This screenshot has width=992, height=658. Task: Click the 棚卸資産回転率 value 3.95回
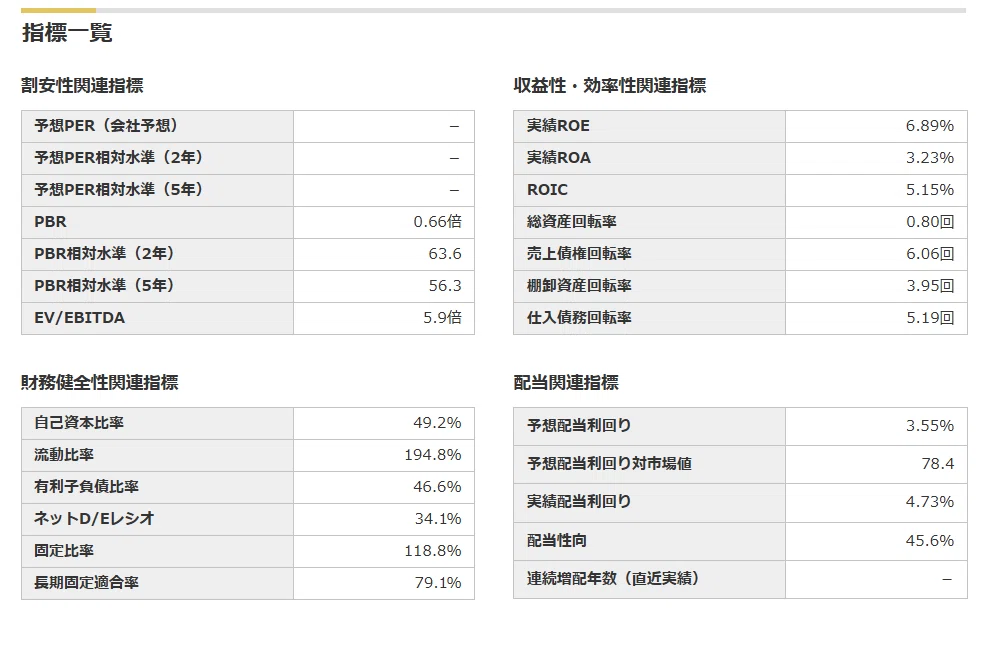(929, 286)
